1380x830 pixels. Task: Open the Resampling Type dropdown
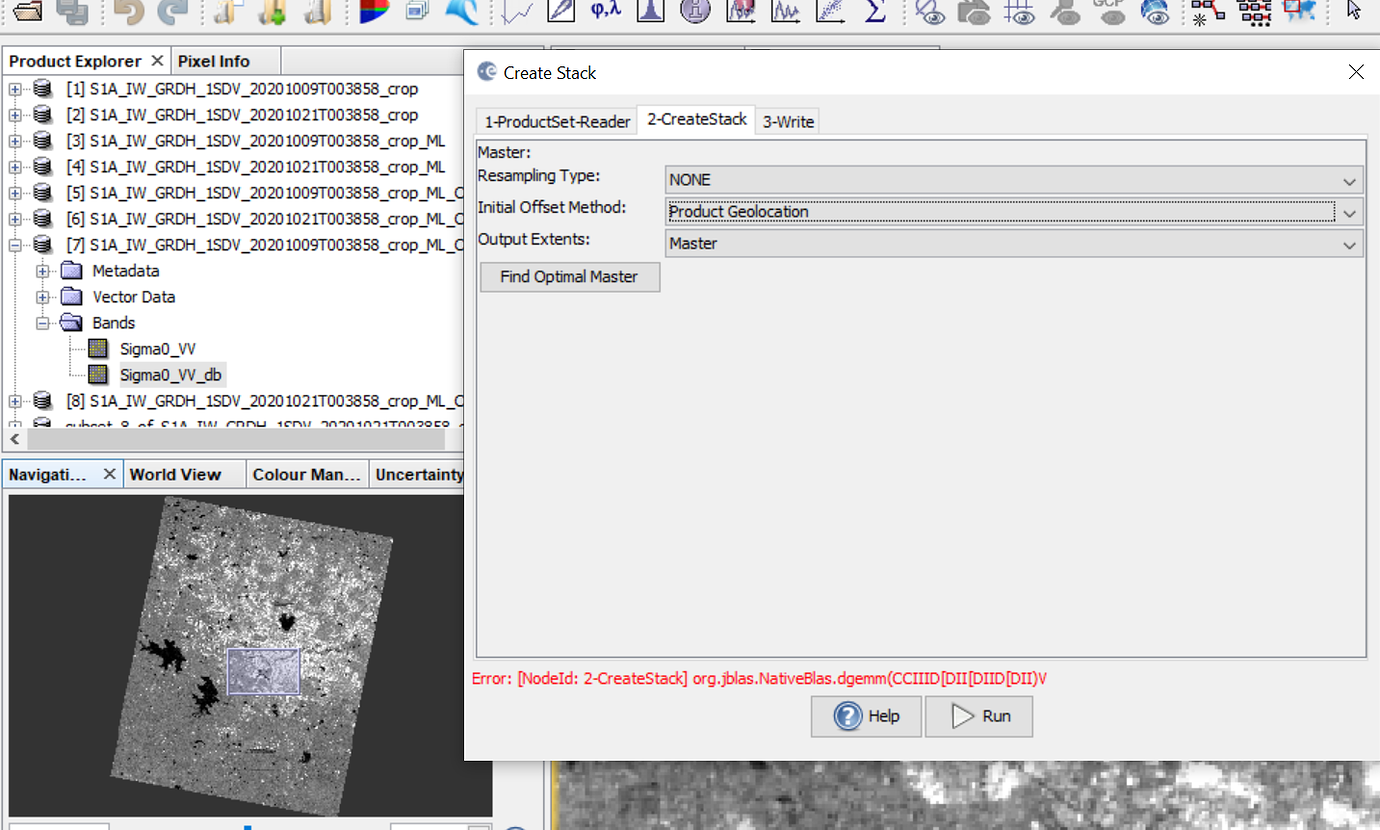pyautogui.click(x=1014, y=180)
